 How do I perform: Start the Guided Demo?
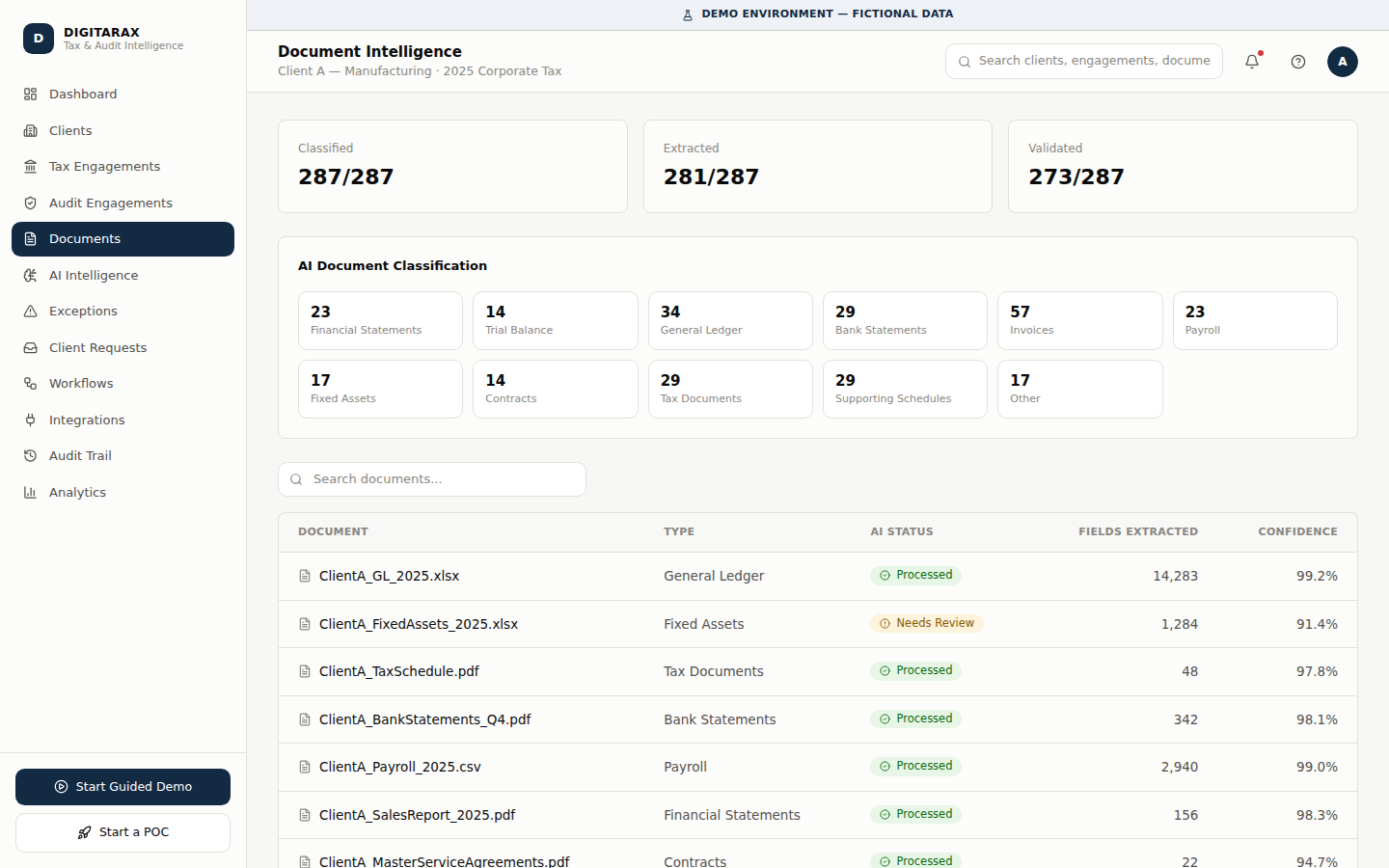click(123, 787)
